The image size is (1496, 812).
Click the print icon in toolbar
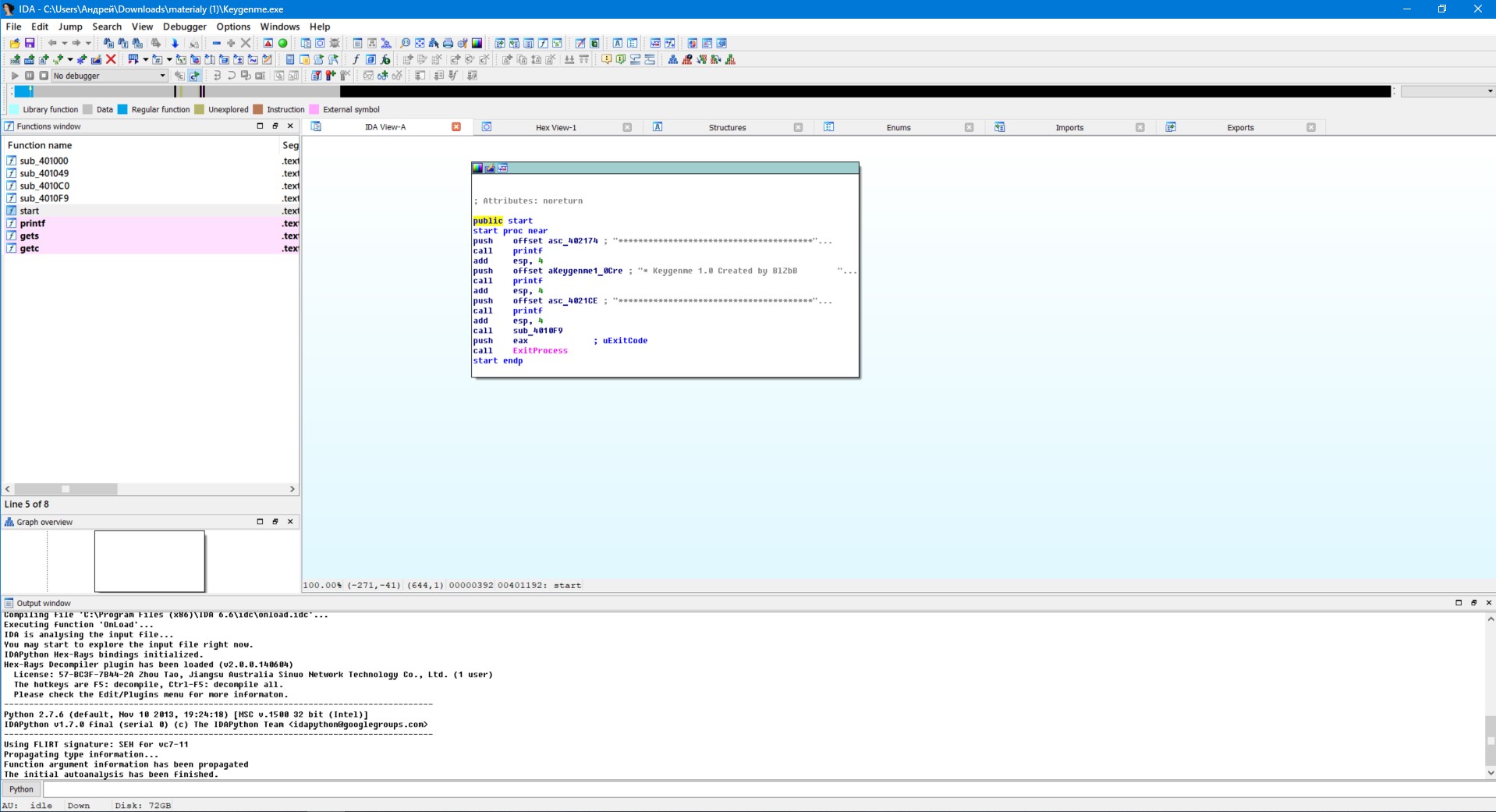(448, 43)
